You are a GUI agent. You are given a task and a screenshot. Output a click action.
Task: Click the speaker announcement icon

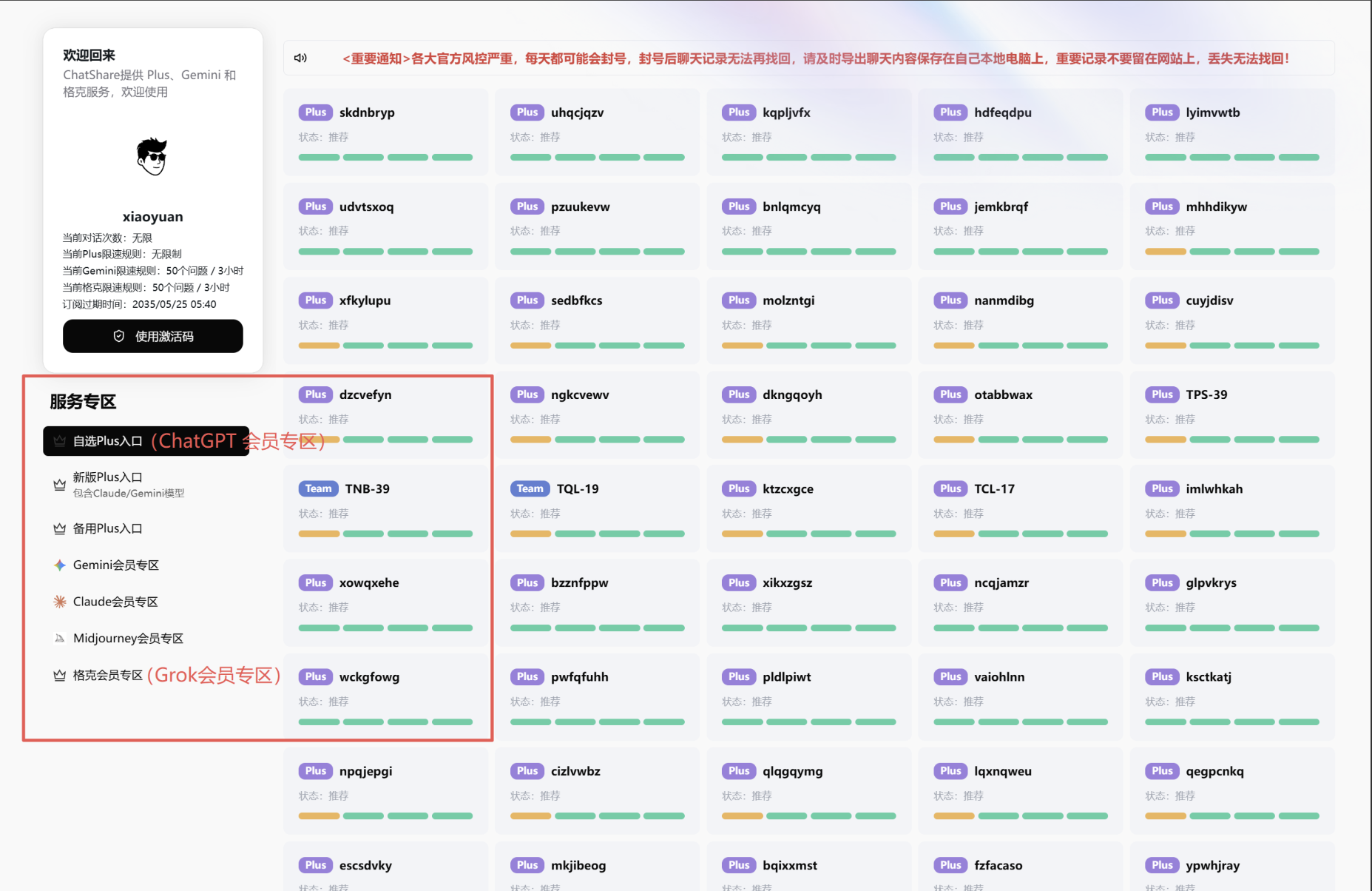point(300,58)
